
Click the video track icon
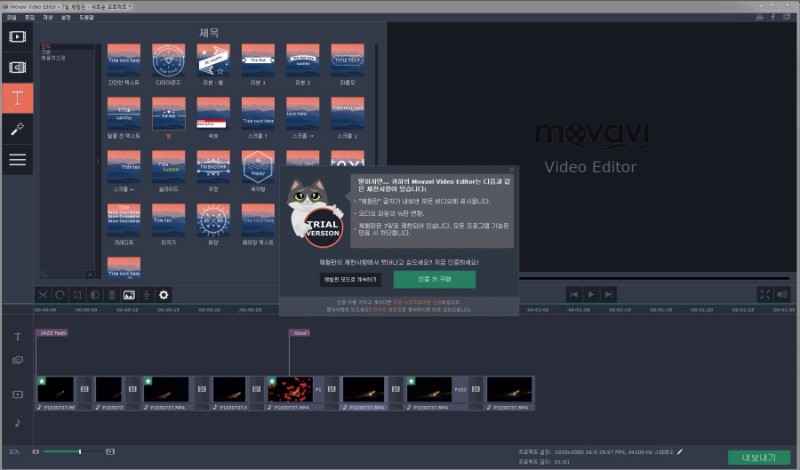[x=18, y=394]
